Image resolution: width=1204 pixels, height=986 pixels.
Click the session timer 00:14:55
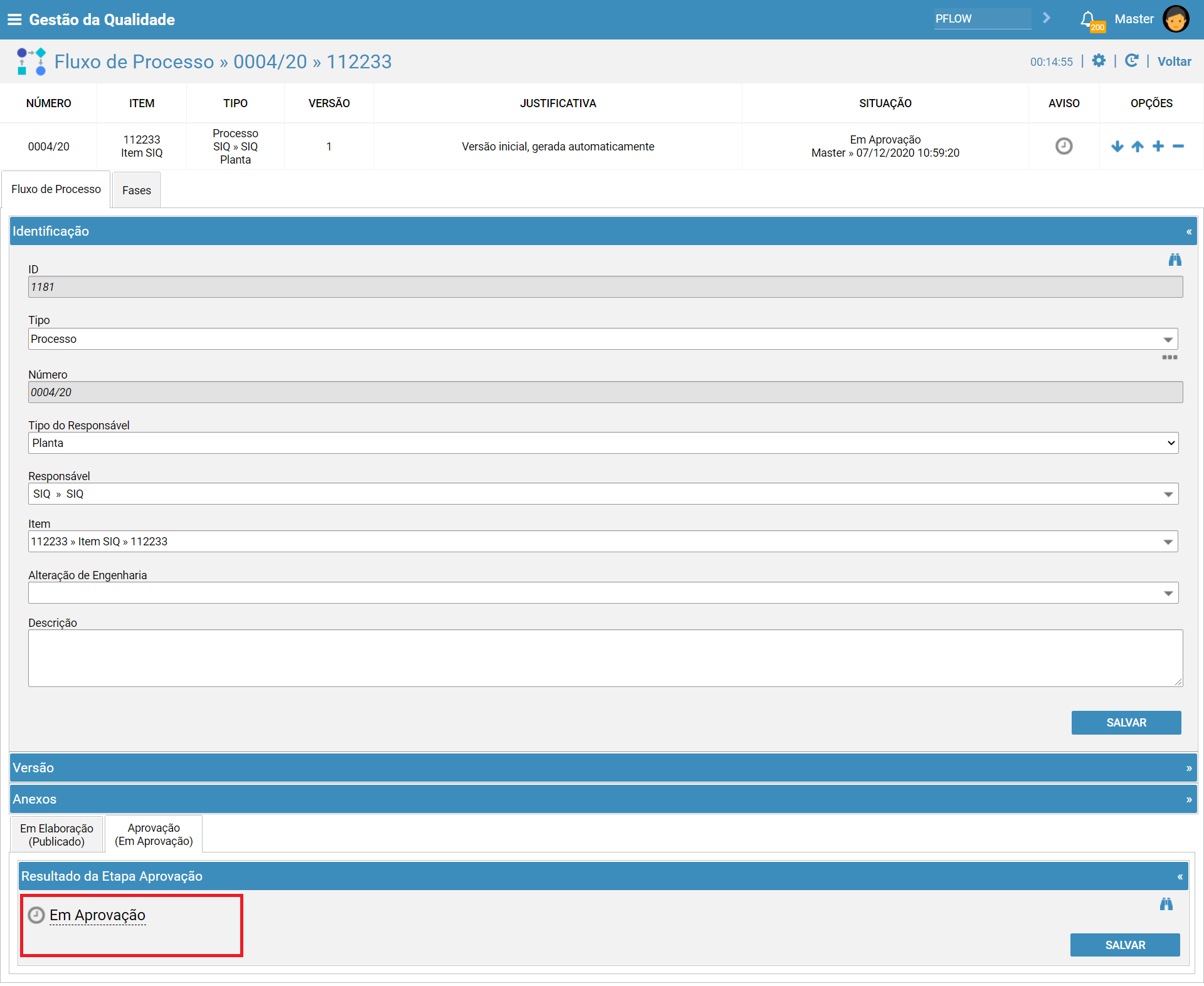tap(1051, 61)
